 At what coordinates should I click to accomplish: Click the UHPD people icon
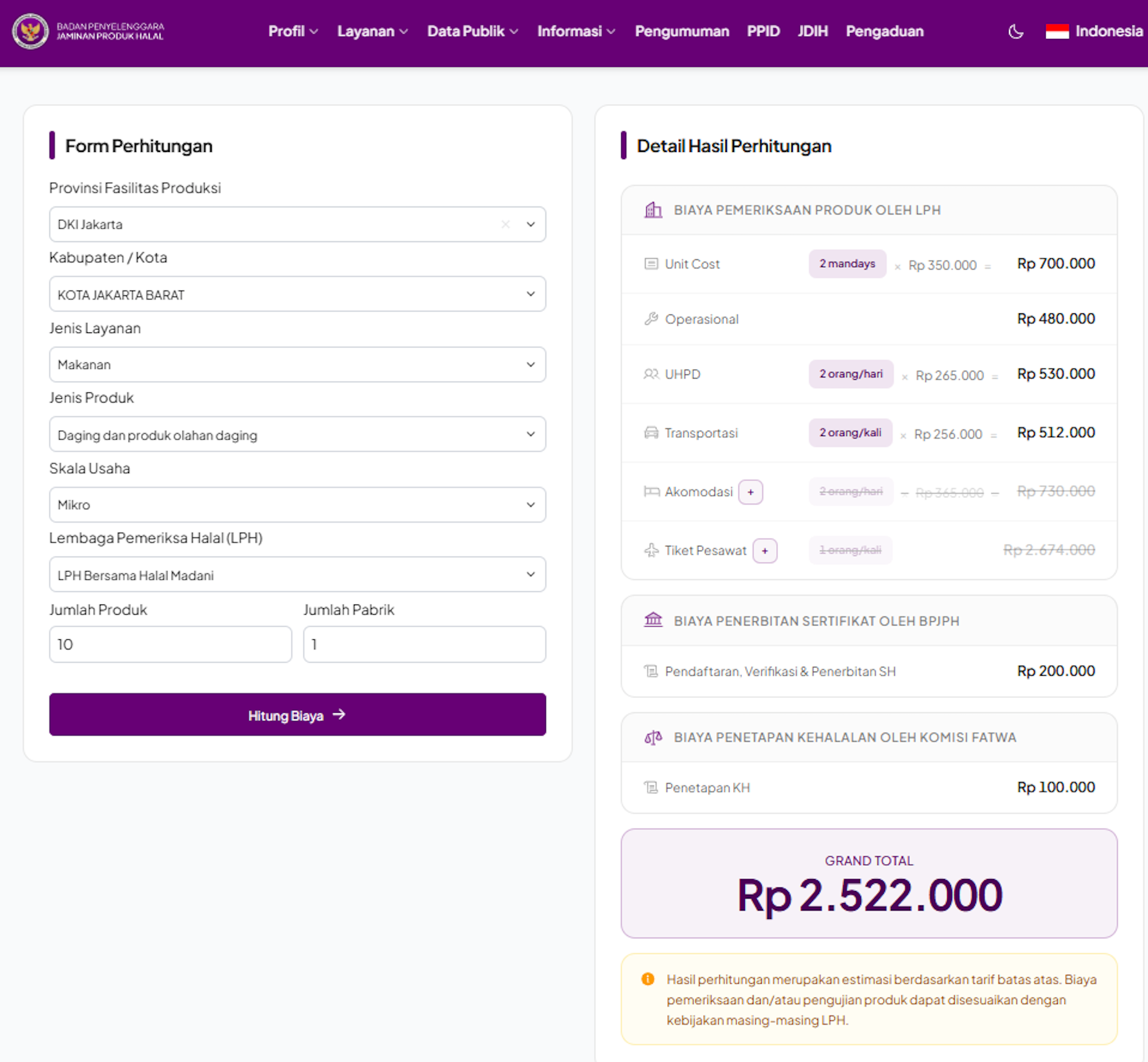pos(651,374)
